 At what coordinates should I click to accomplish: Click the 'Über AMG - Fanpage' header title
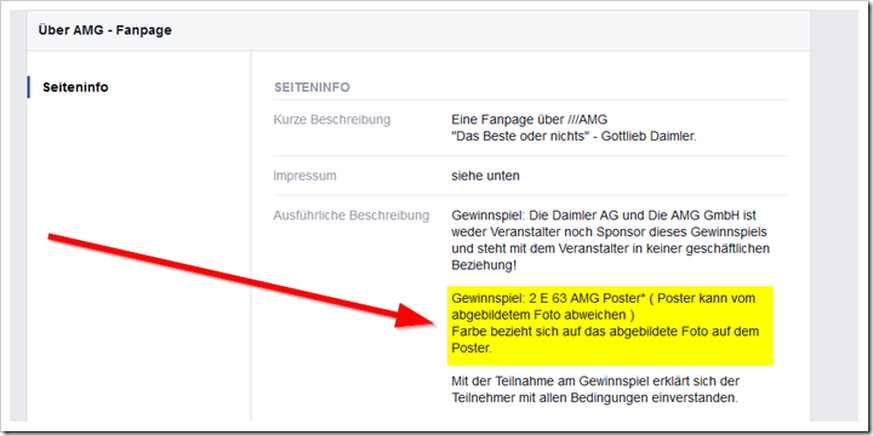tap(105, 30)
